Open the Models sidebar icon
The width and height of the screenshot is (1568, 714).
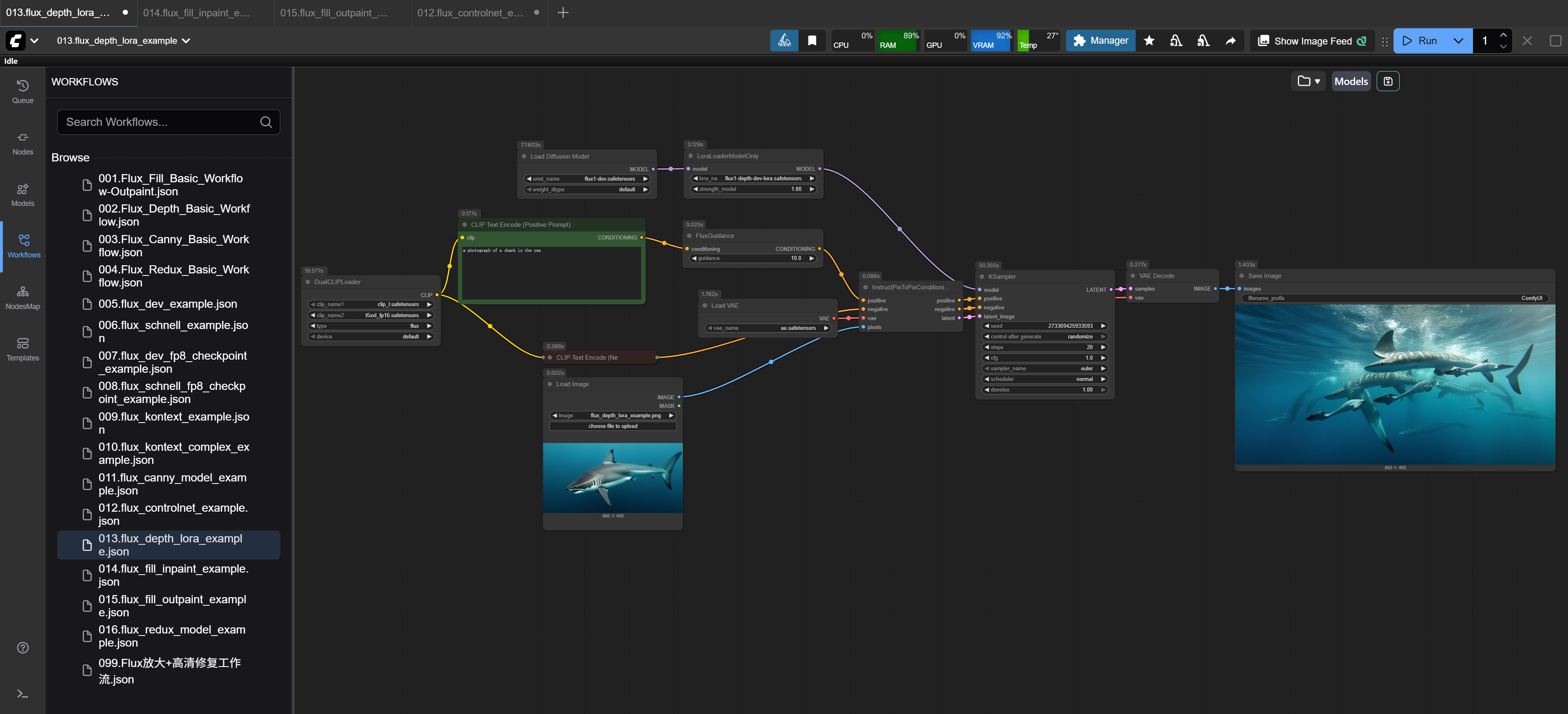pos(22,195)
